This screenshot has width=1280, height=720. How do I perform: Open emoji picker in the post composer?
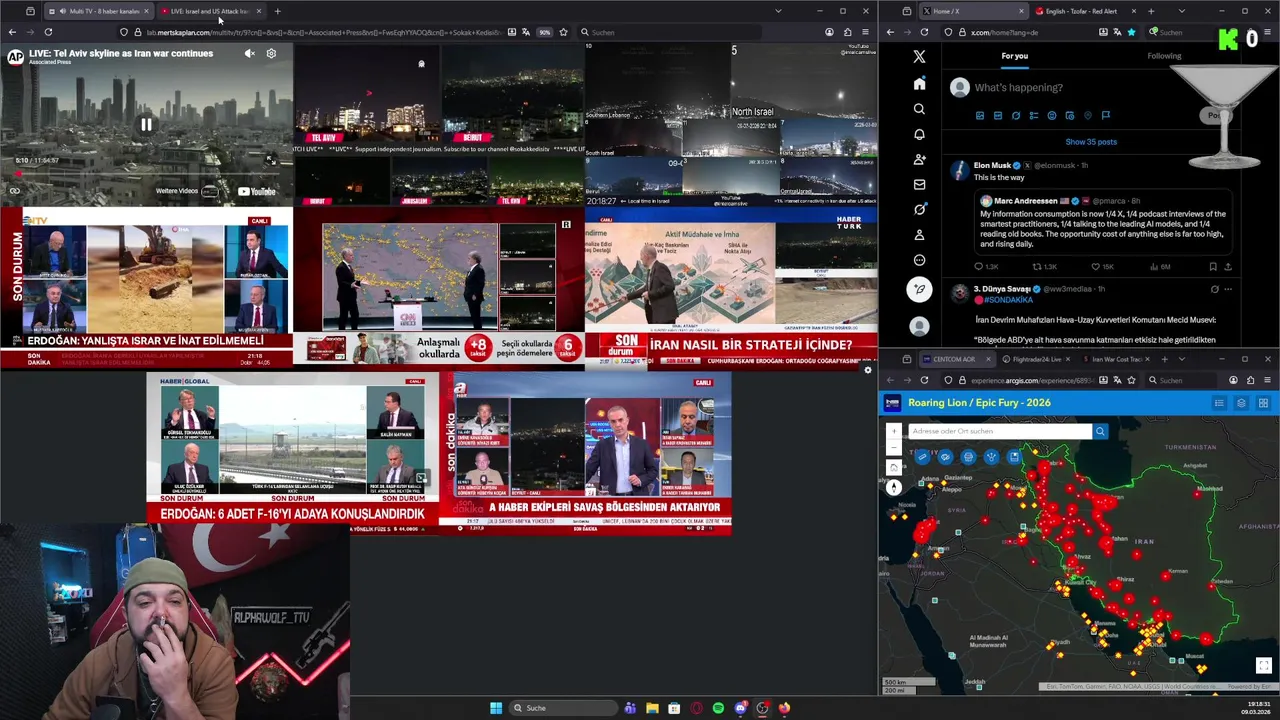click(1052, 116)
